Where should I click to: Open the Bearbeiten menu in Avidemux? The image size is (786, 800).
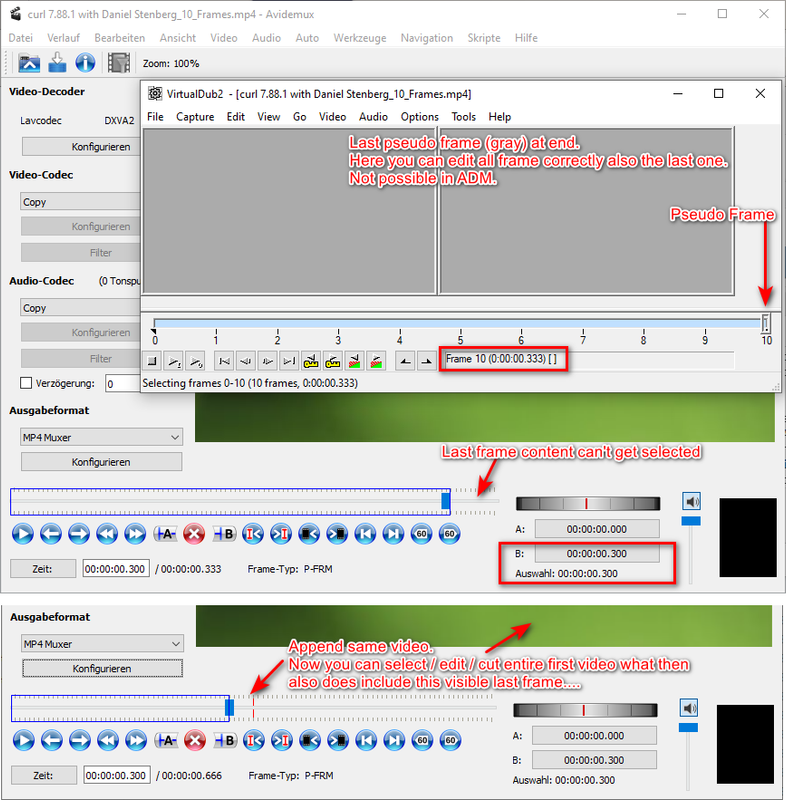119,38
